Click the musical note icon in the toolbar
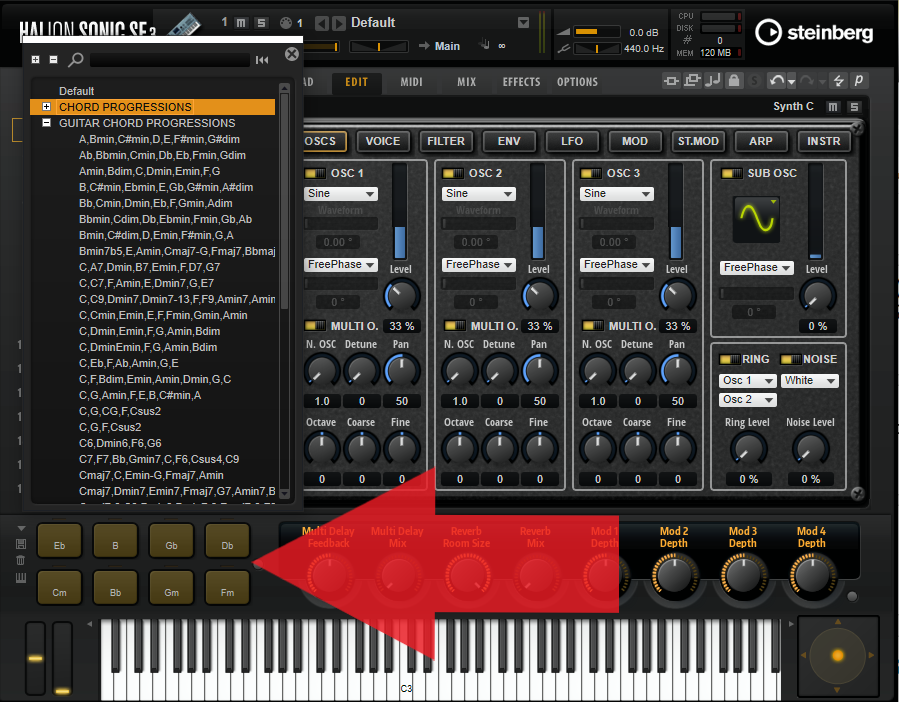 click(x=713, y=81)
